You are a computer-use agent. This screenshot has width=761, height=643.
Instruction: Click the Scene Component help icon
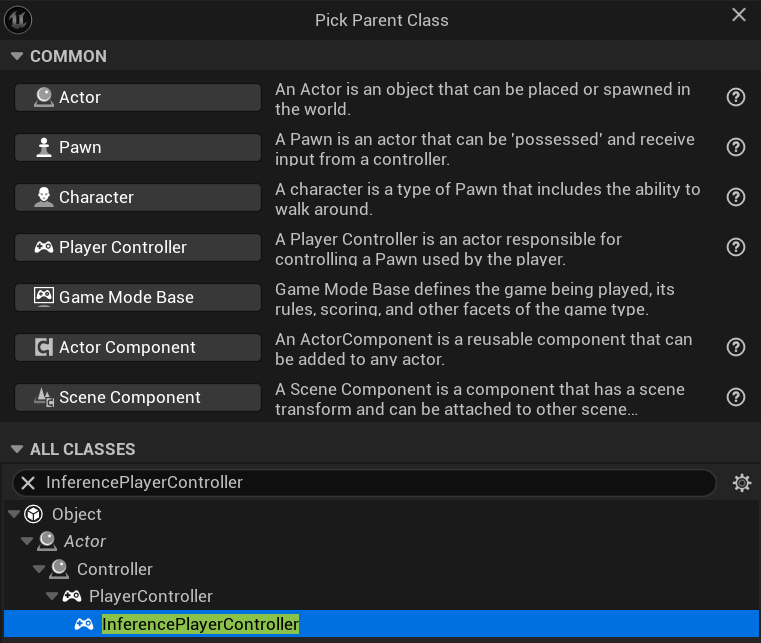pos(736,397)
